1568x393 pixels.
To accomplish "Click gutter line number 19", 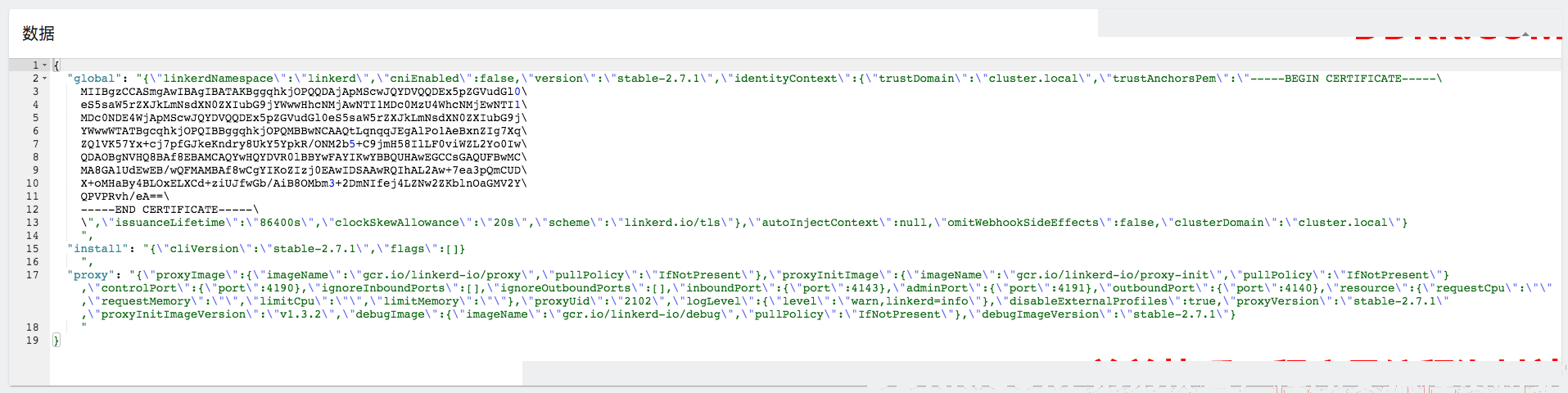I will click(x=33, y=341).
